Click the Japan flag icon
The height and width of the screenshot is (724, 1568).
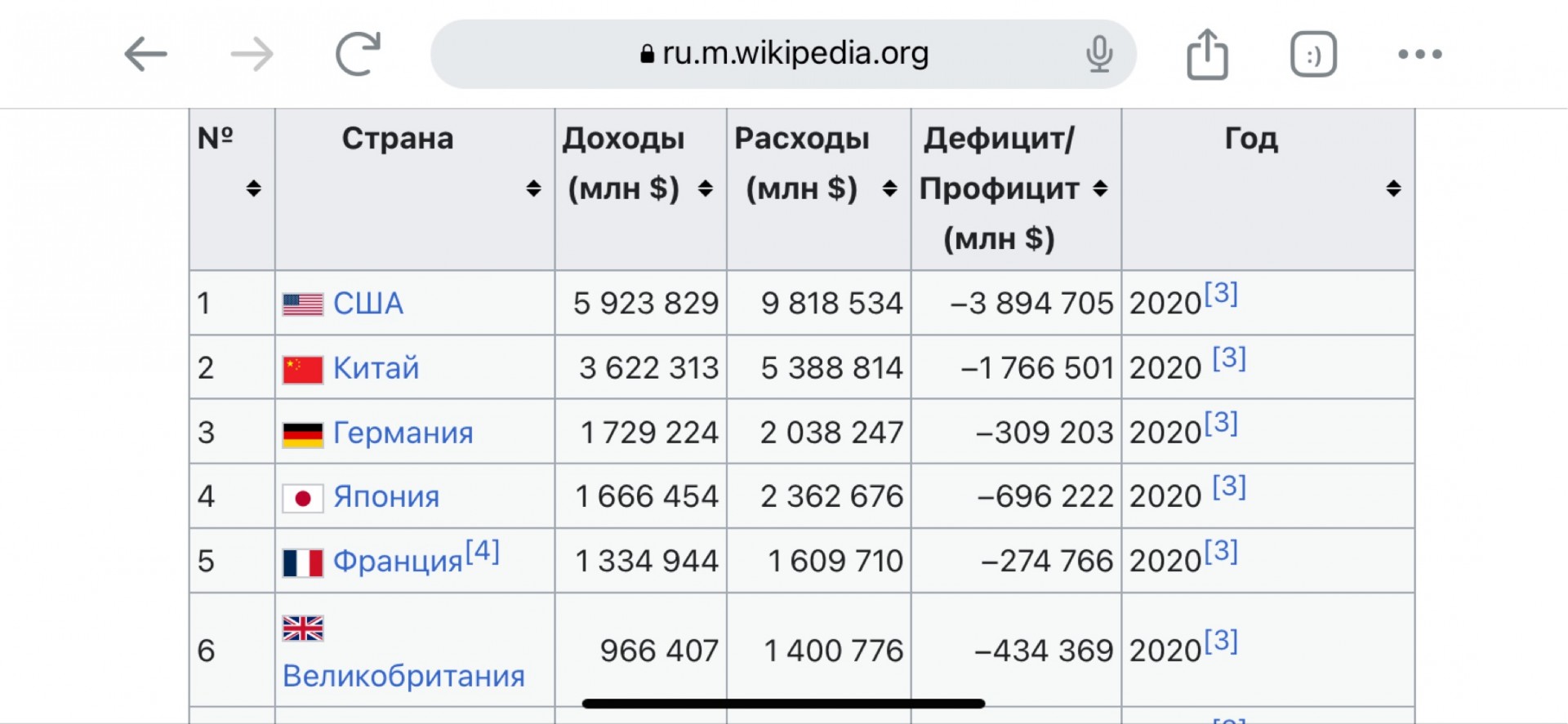coord(302,497)
